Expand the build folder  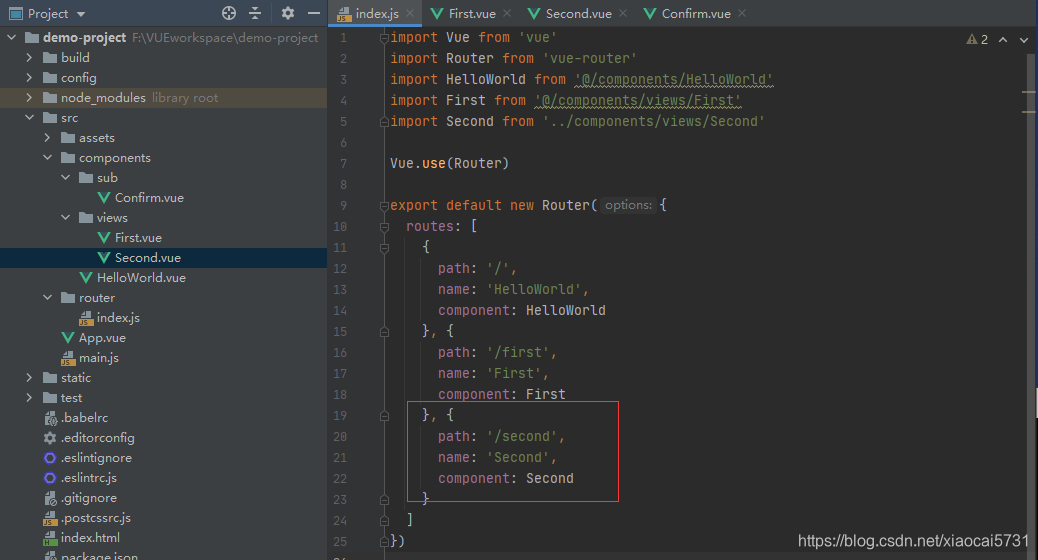(29, 58)
